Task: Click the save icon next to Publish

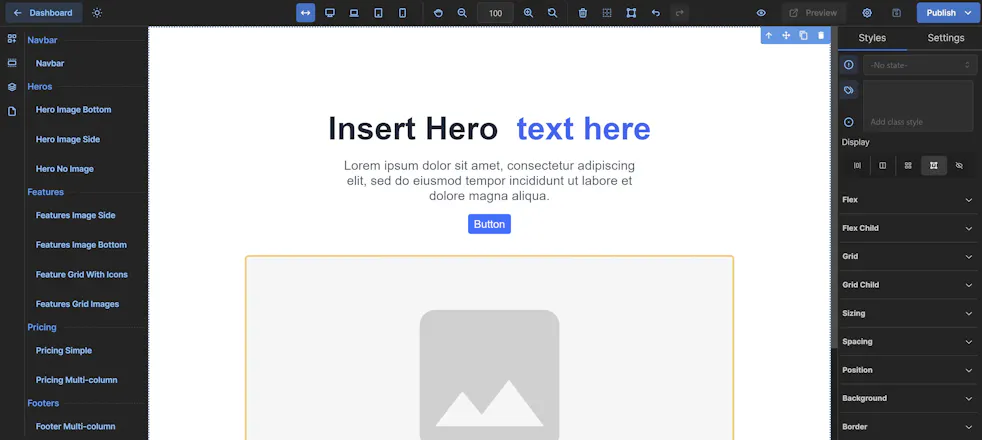Action: click(x=896, y=13)
